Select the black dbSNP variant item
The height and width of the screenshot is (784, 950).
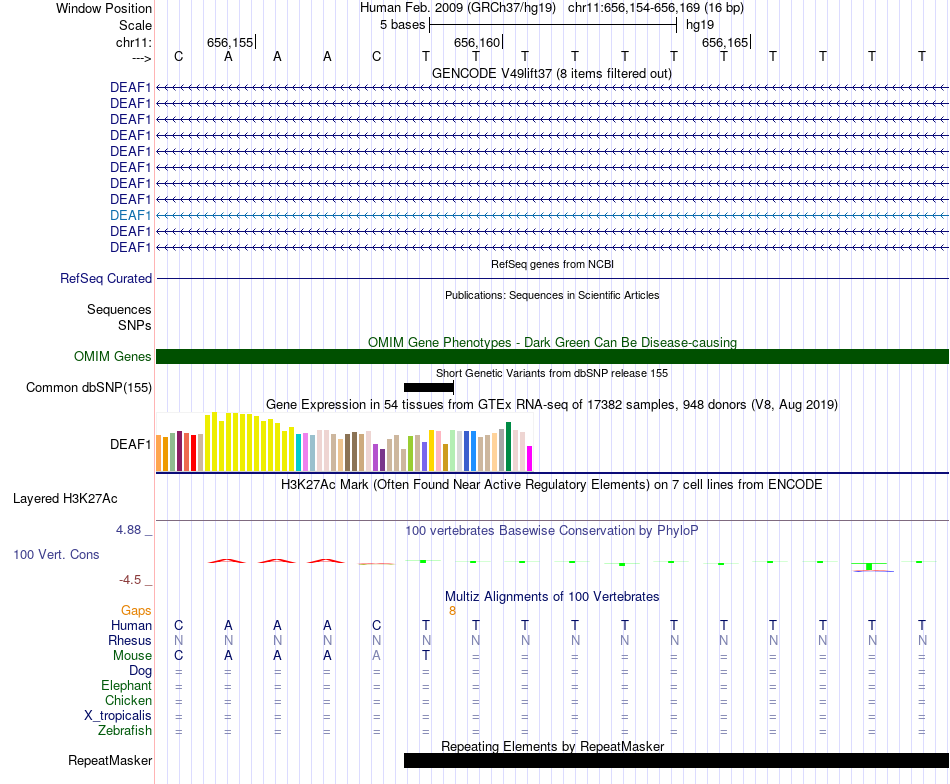428,388
